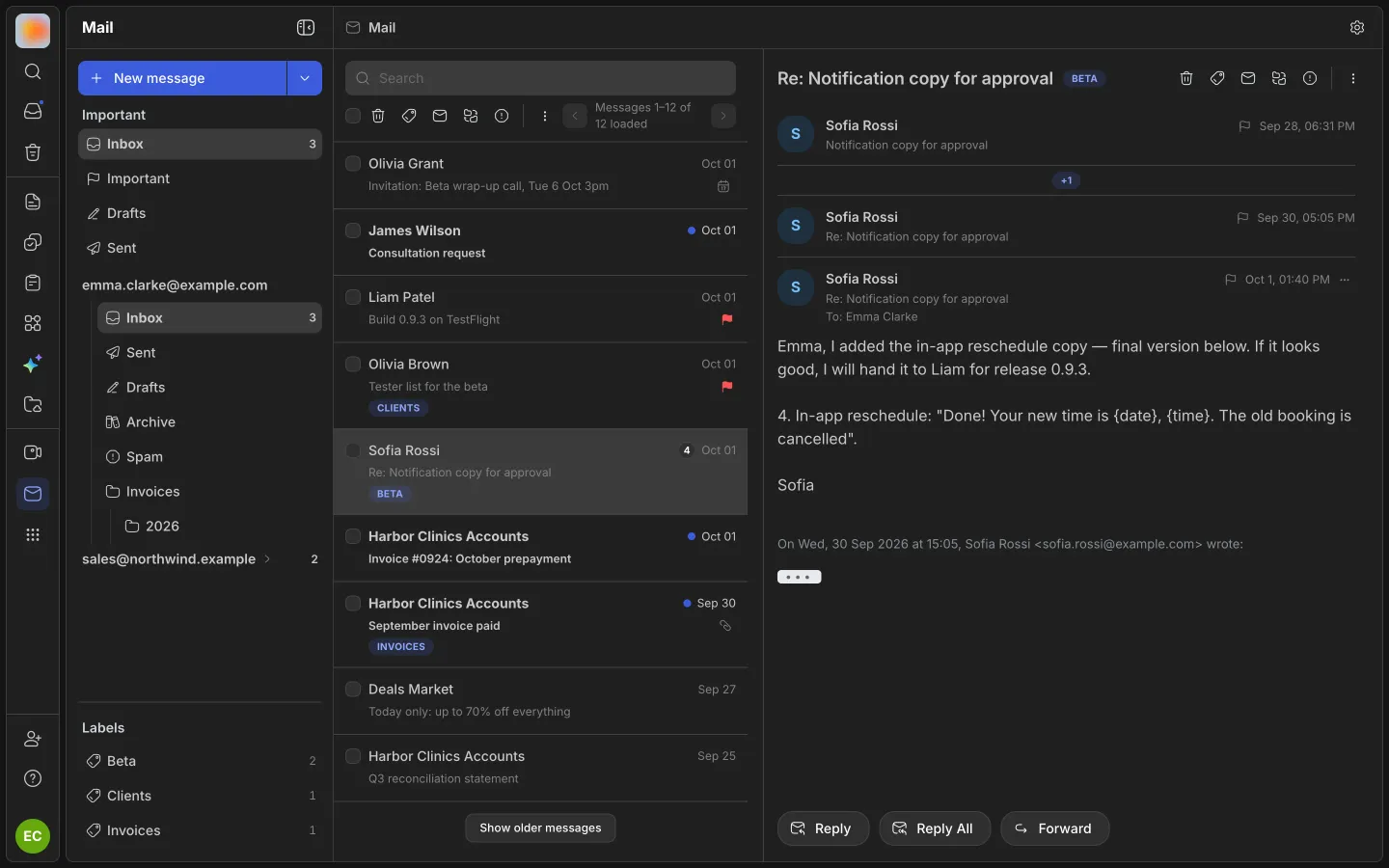
Task: Tick the Deals Market message checkbox
Action: click(x=353, y=690)
